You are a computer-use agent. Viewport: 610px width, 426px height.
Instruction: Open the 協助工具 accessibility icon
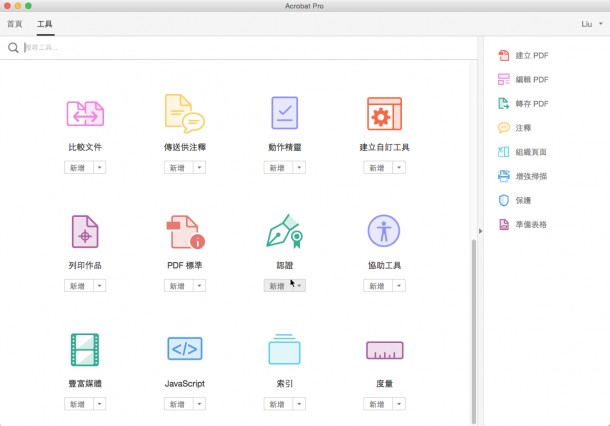coord(384,232)
